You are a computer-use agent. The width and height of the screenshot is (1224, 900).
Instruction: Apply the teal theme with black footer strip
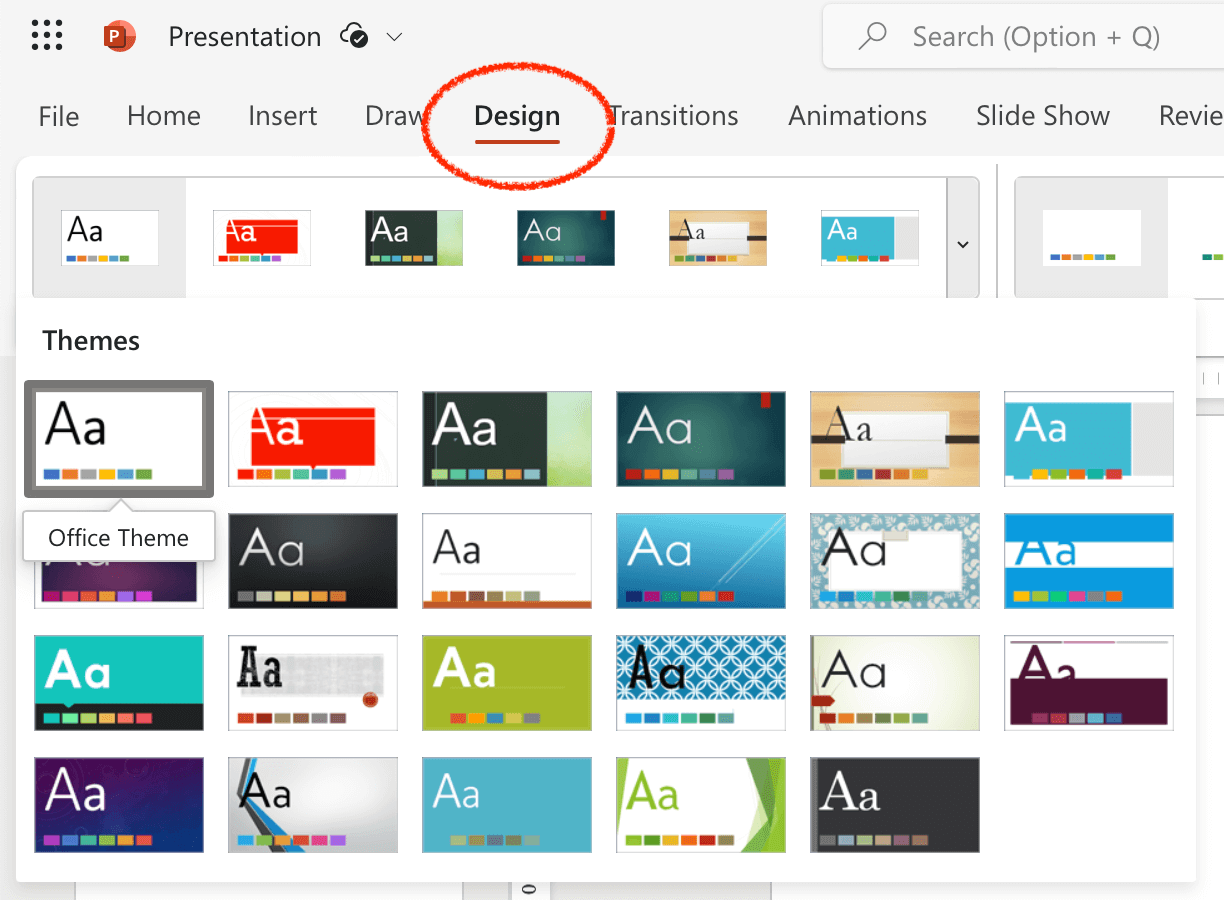[119, 683]
